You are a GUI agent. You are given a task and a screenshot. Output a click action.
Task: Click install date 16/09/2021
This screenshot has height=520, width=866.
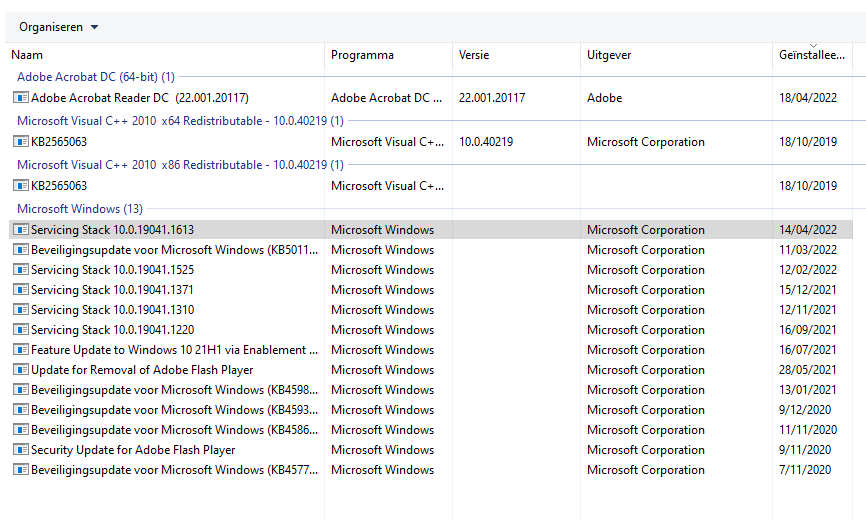[x=808, y=330]
